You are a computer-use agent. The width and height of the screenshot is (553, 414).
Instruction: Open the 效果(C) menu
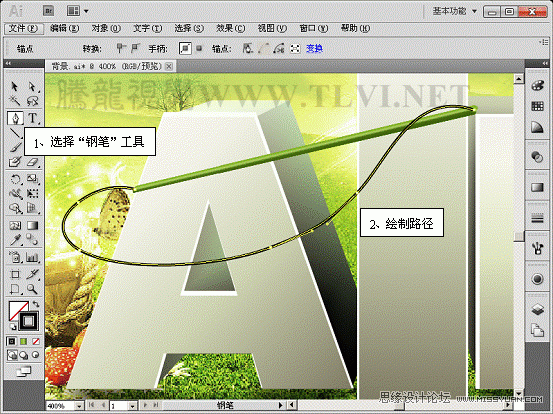[x=231, y=29]
